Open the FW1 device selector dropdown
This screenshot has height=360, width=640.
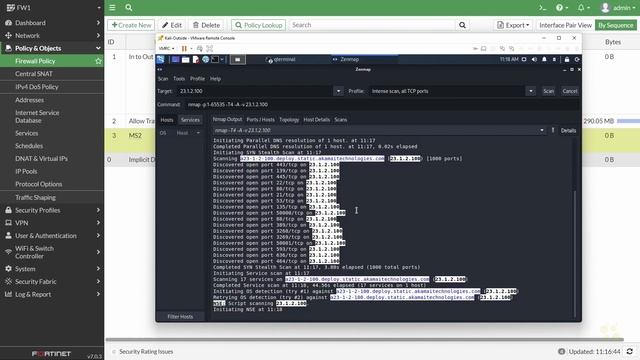[x=52, y=7]
